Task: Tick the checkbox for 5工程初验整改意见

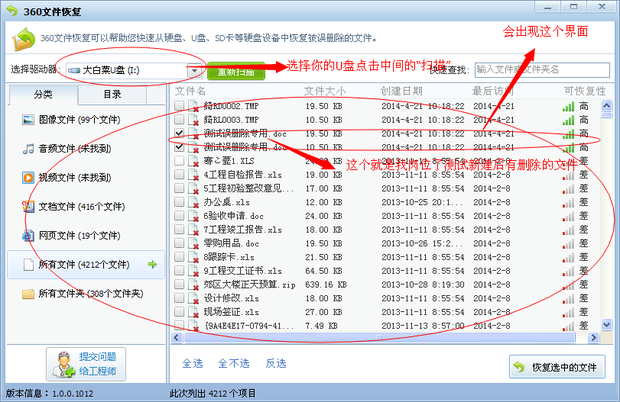Action: (179, 188)
